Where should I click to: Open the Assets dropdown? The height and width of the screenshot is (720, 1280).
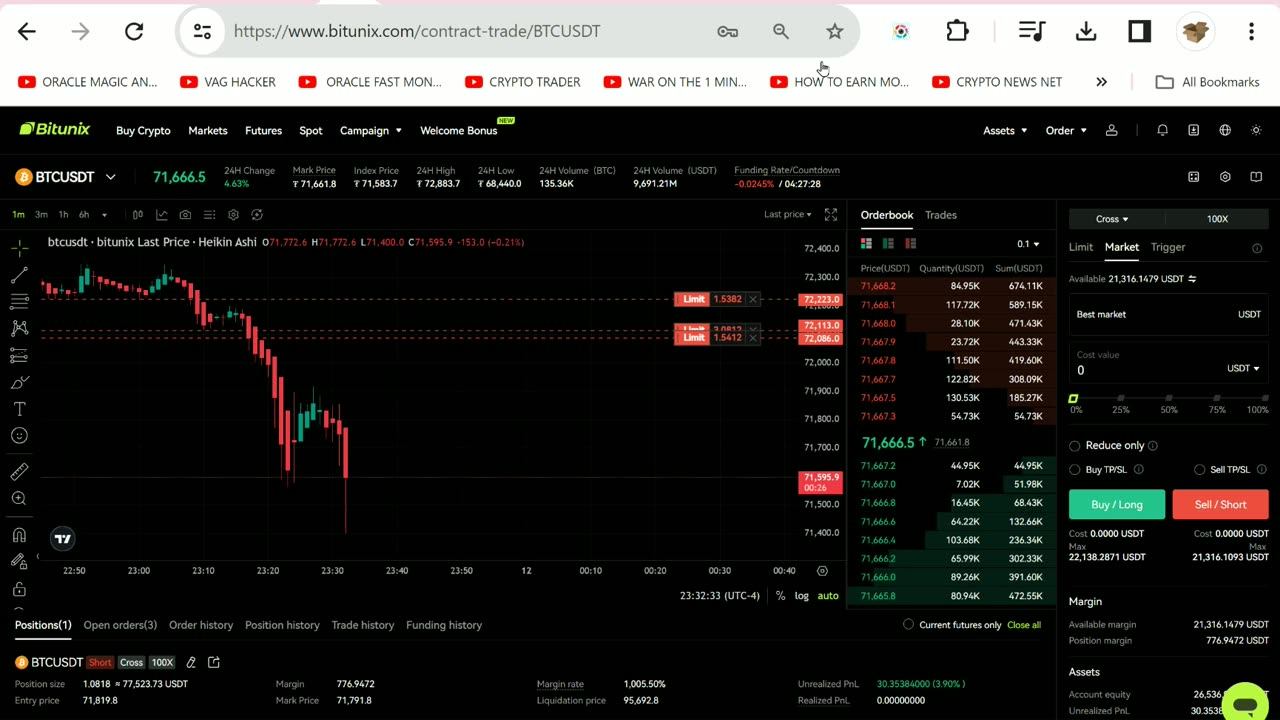coord(1005,130)
